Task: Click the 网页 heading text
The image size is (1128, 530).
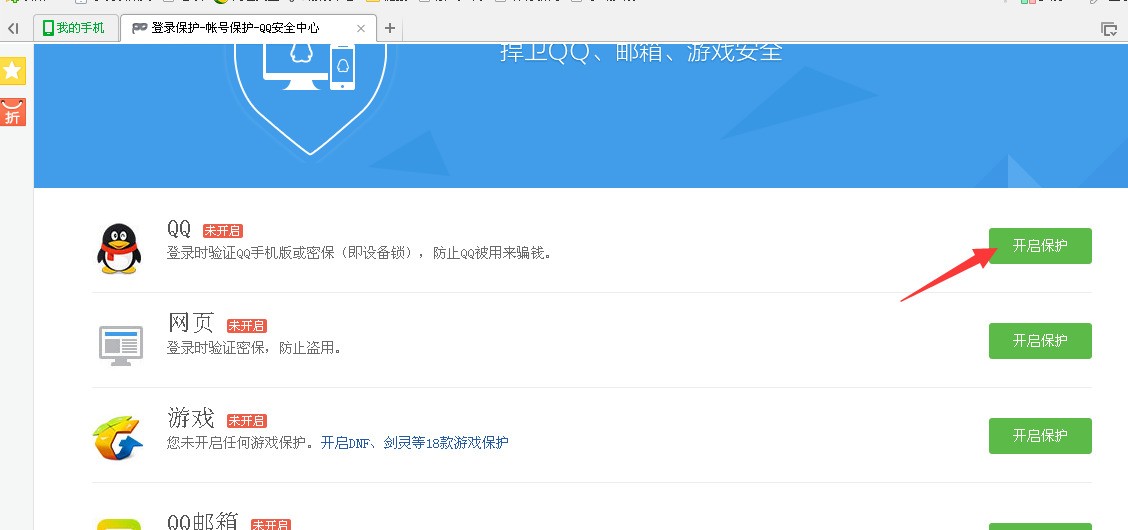Action: point(191,324)
